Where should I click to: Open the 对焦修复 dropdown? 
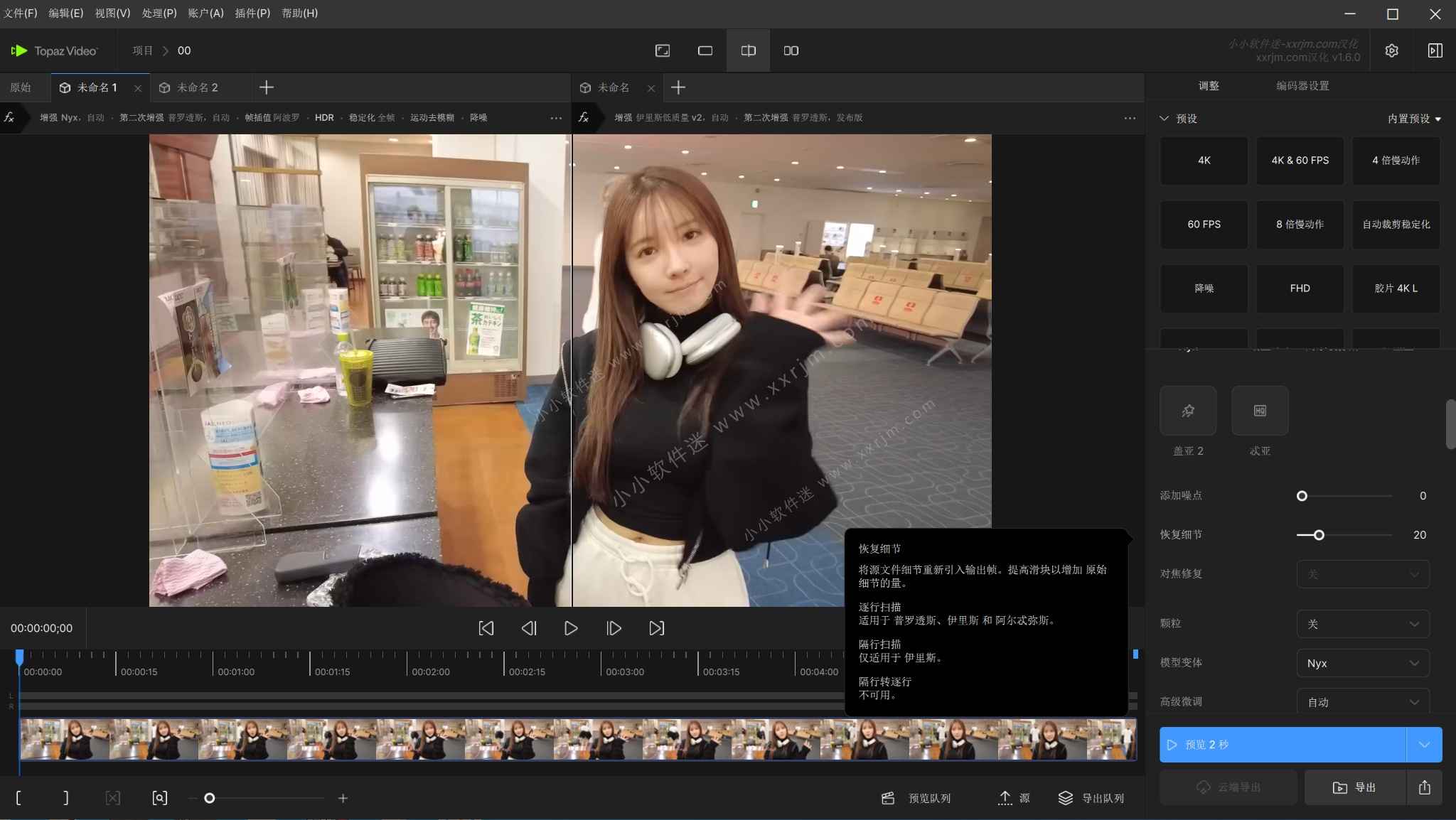pos(1363,574)
